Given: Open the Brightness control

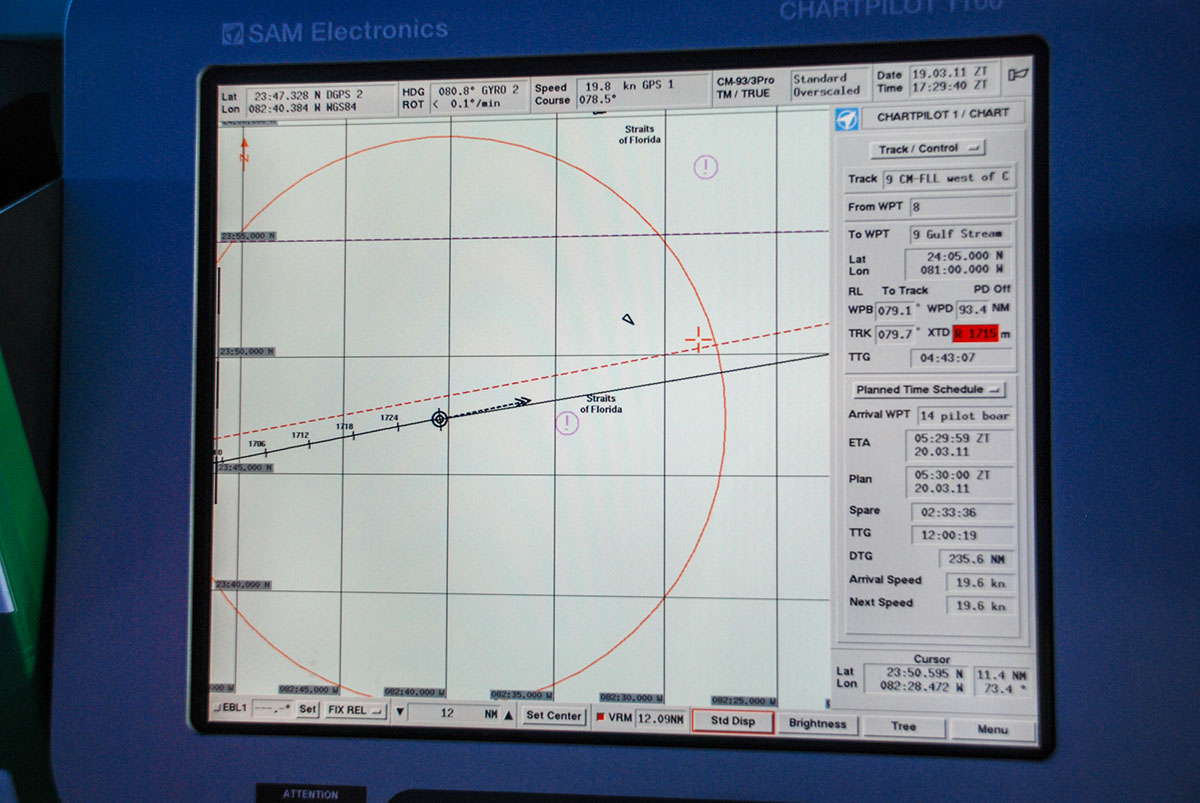Looking at the screenshot, I should 817,724.
